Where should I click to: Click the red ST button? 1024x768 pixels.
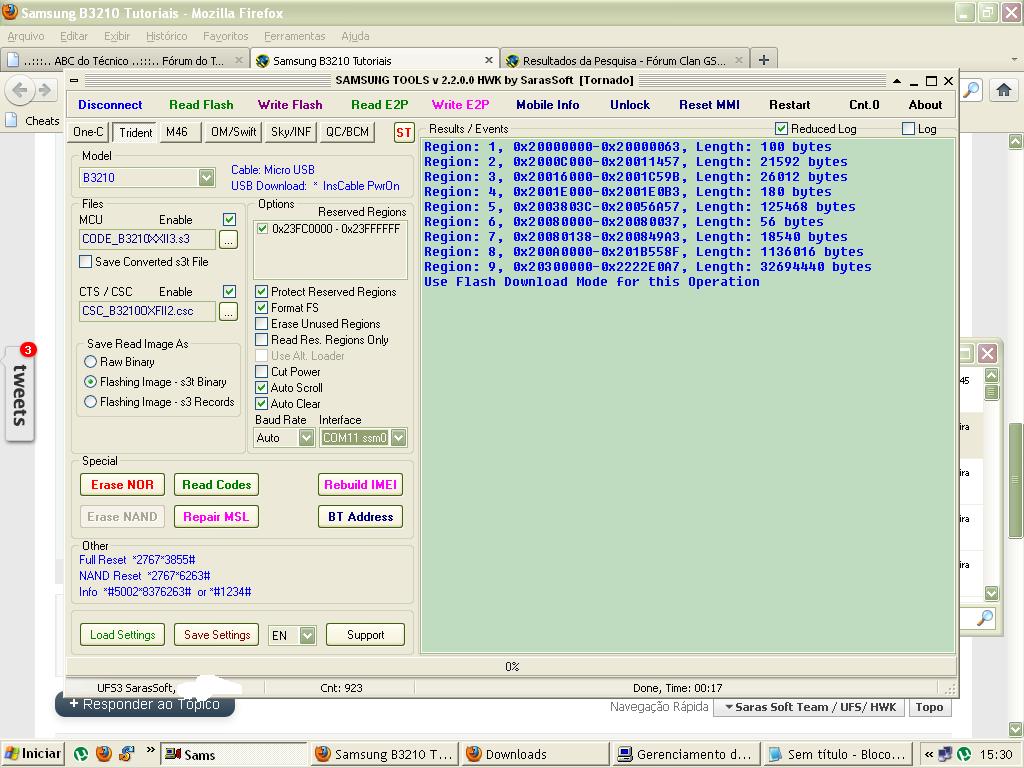click(404, 133)
